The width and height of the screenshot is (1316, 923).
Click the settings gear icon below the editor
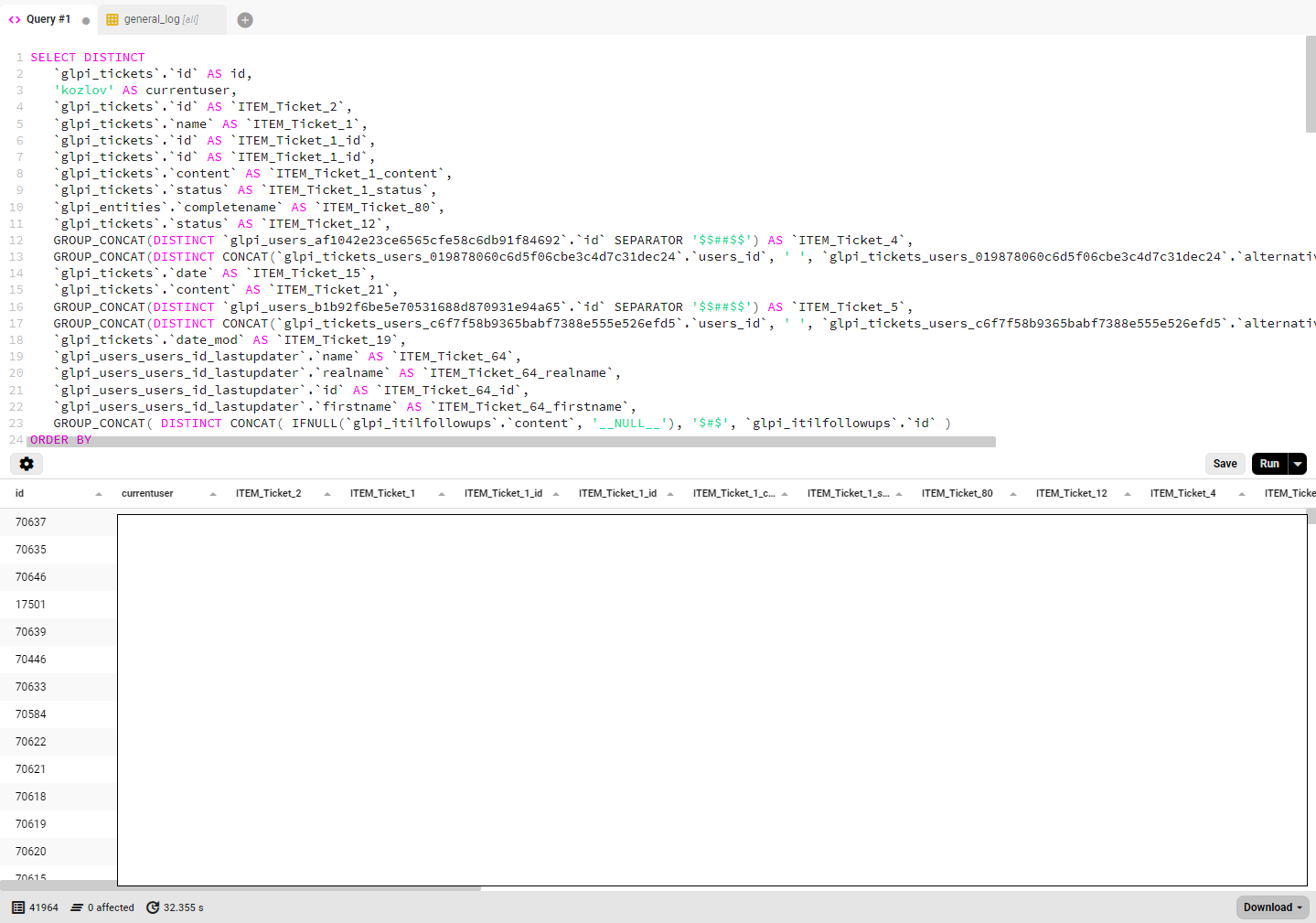click(26, 464)
